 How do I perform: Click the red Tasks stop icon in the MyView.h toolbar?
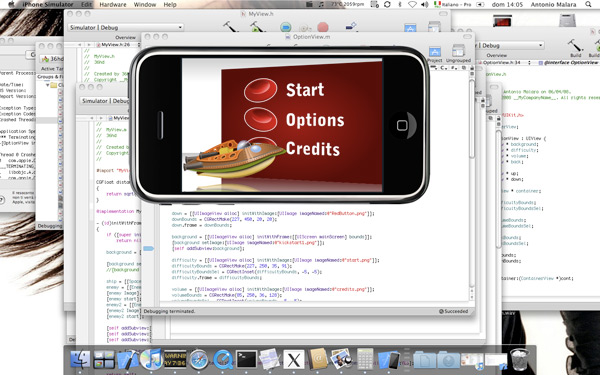point(323,27)
